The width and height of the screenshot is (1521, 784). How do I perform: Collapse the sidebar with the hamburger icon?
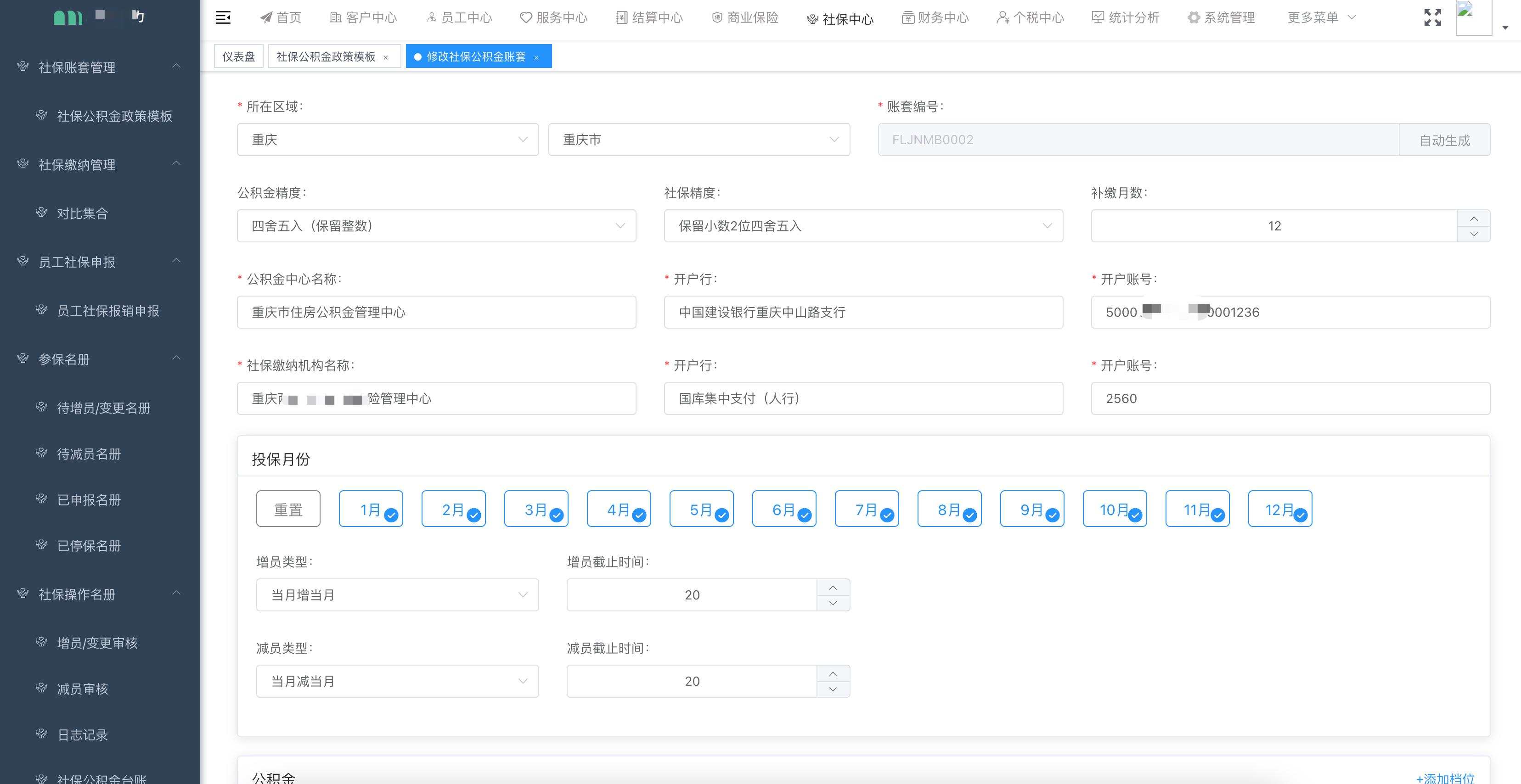223,17
